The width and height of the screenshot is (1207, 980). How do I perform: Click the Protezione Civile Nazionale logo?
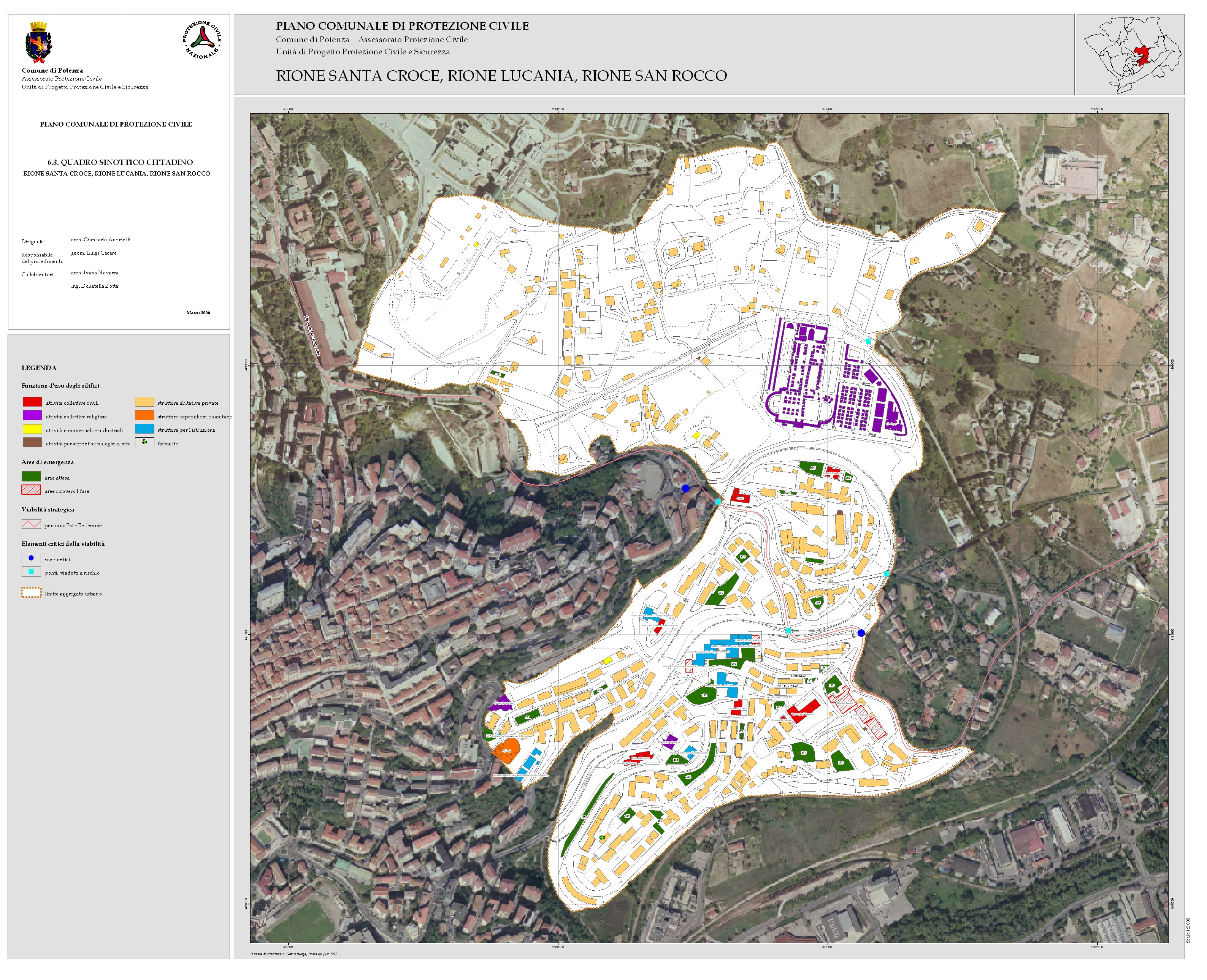click(x=201, y=40)
